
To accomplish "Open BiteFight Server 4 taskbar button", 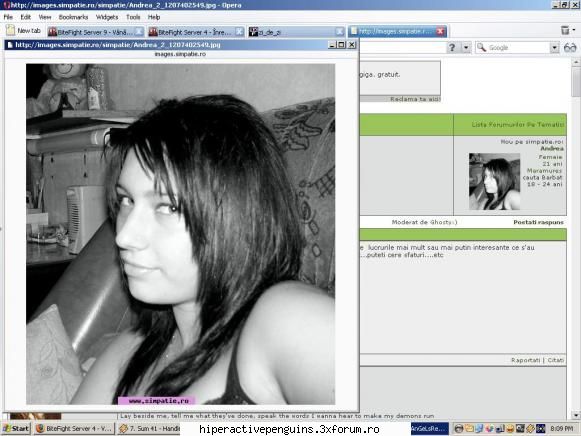I will pyautogui.click(x=74, y=429).
